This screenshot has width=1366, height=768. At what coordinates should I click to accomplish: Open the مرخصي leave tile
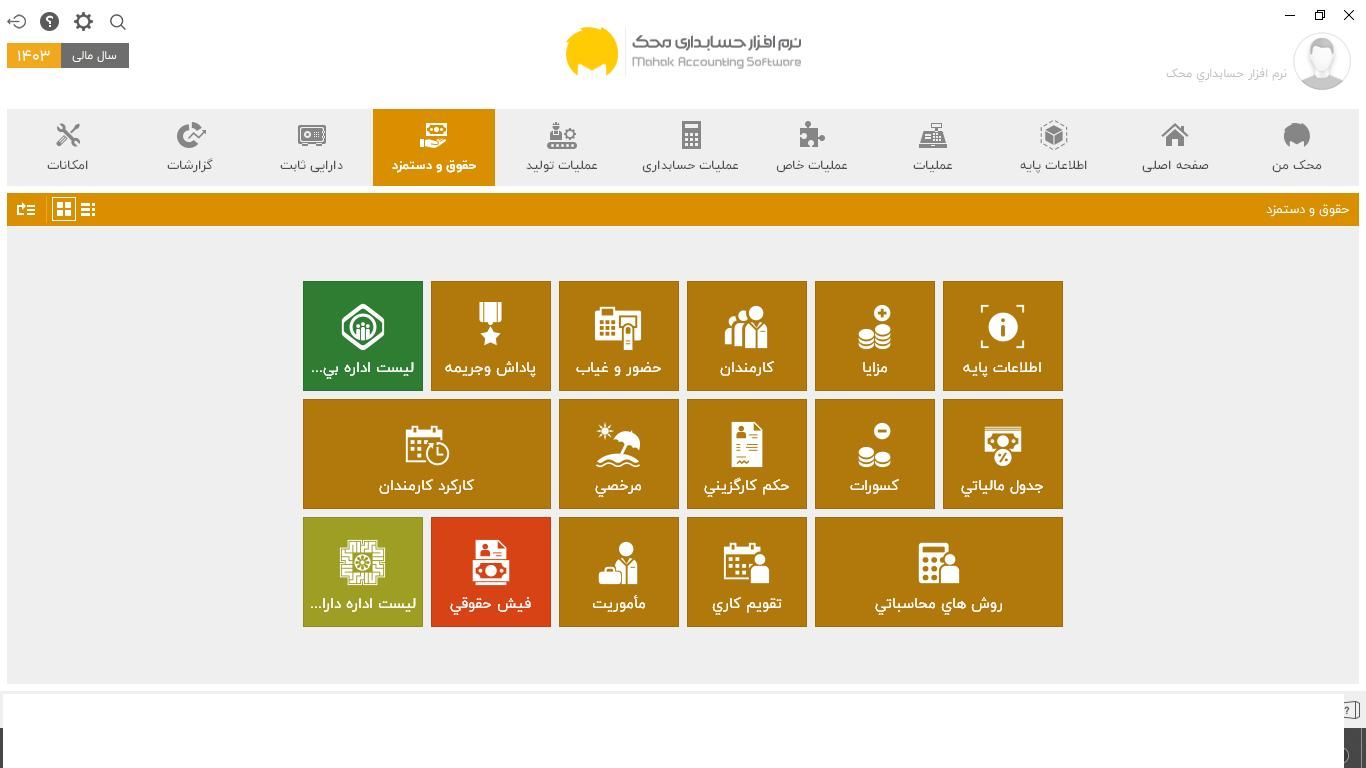(618, 454)
